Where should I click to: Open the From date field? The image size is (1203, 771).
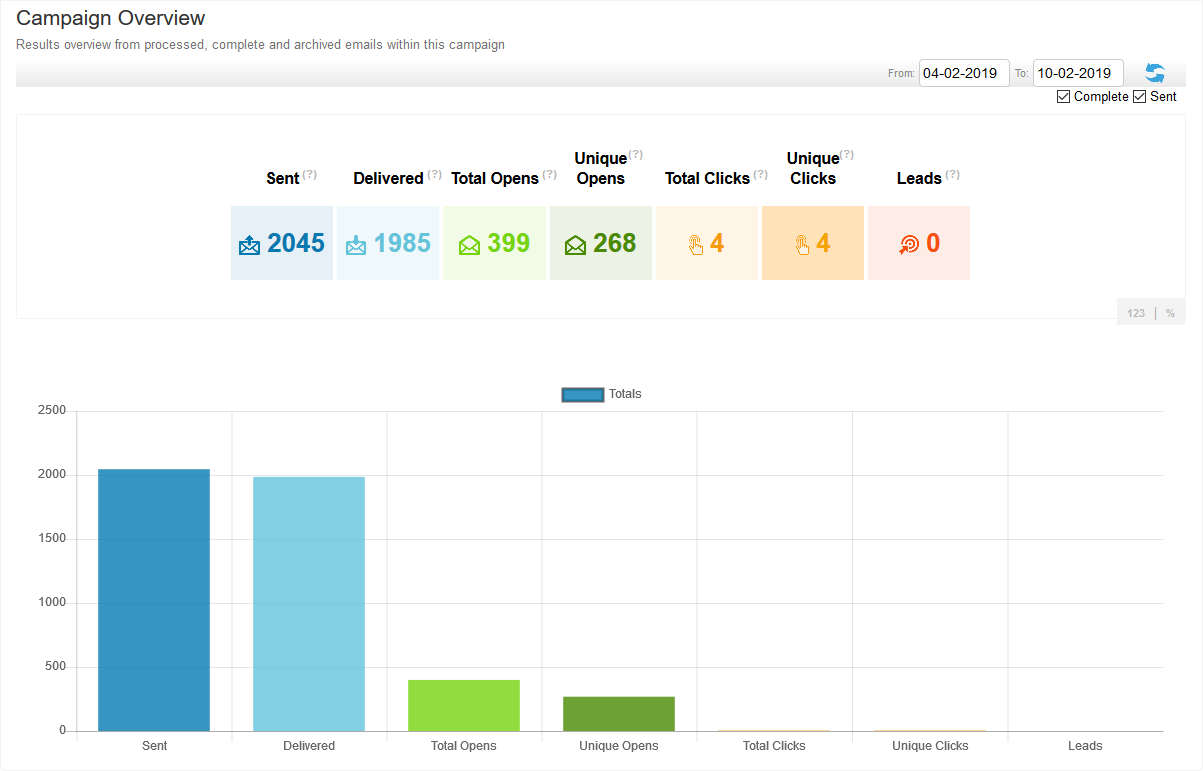coord(963,73)
